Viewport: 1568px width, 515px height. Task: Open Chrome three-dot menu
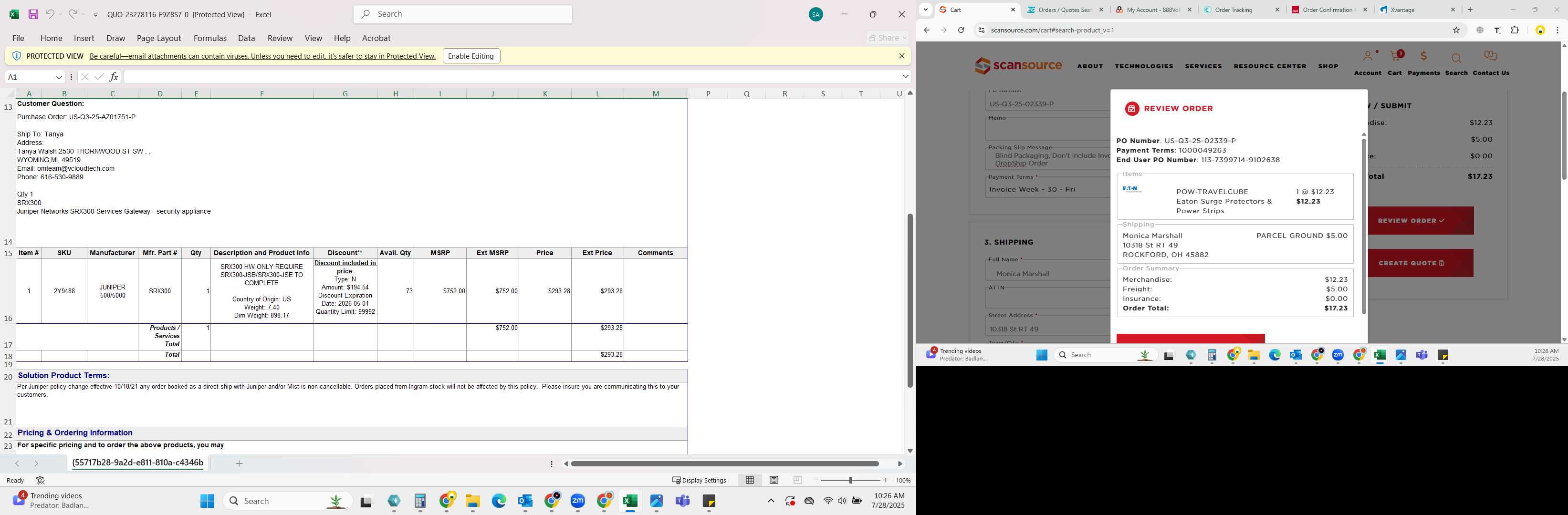[1557, 30]
